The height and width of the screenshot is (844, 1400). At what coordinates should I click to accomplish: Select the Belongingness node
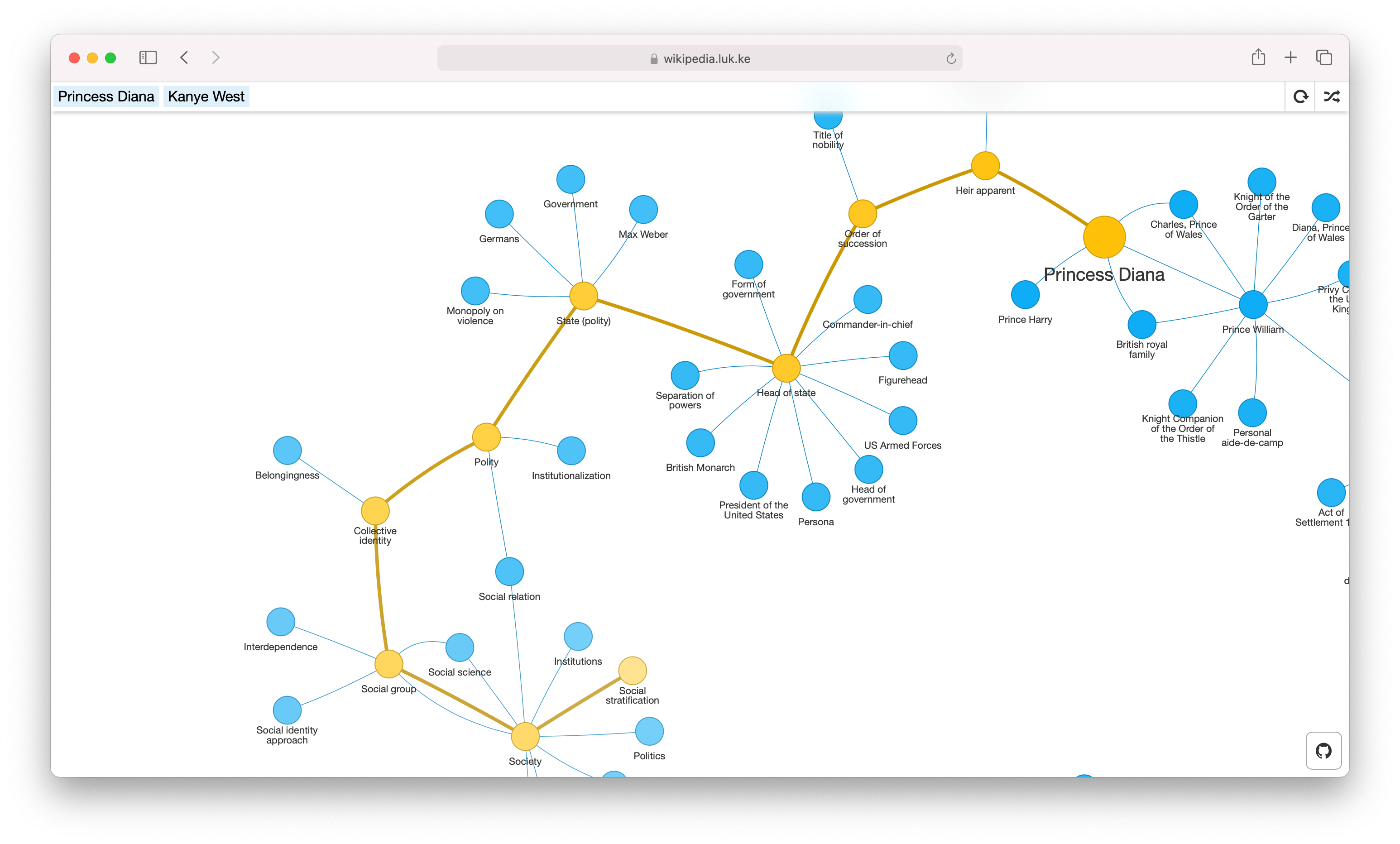287,450
